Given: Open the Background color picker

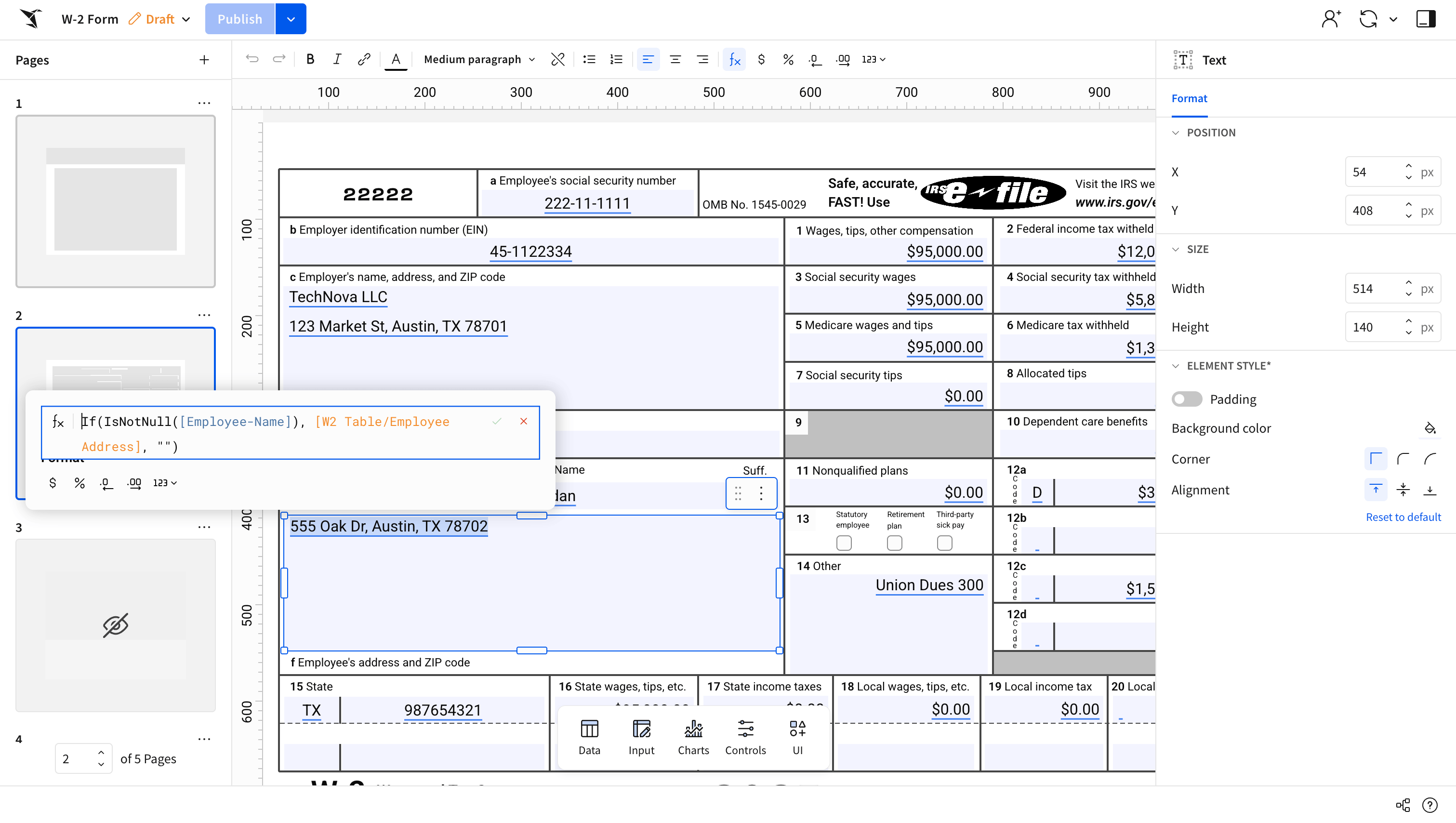Looking at the screenshot, I should click(x=1430, y=428).
